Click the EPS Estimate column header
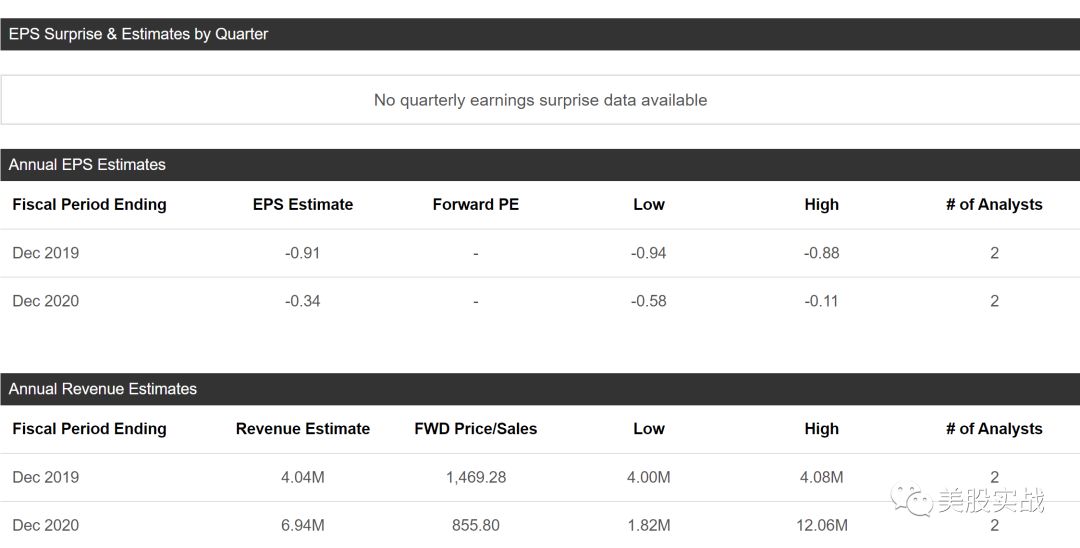Screen dimensions: 1080x548 303,205
